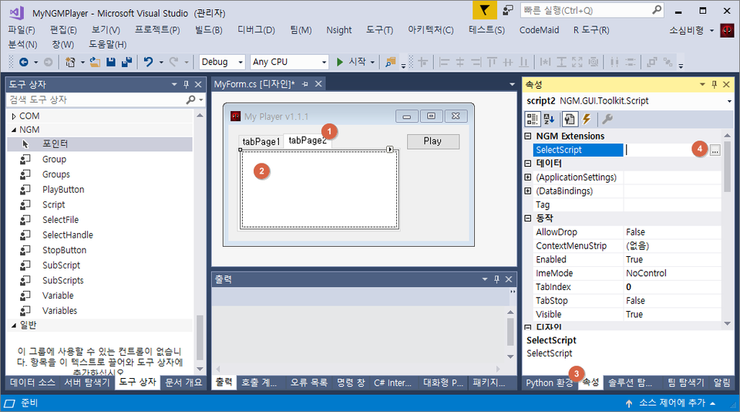
Task: Open the Nsight menu
Action: coord(339,30)
